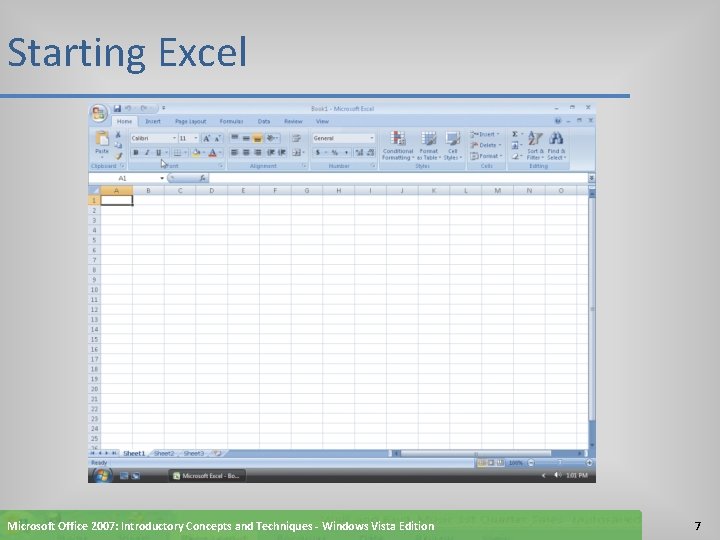Click the Decrease Decimal icon
Screen dimensions: 720x540
pos(370,152)
